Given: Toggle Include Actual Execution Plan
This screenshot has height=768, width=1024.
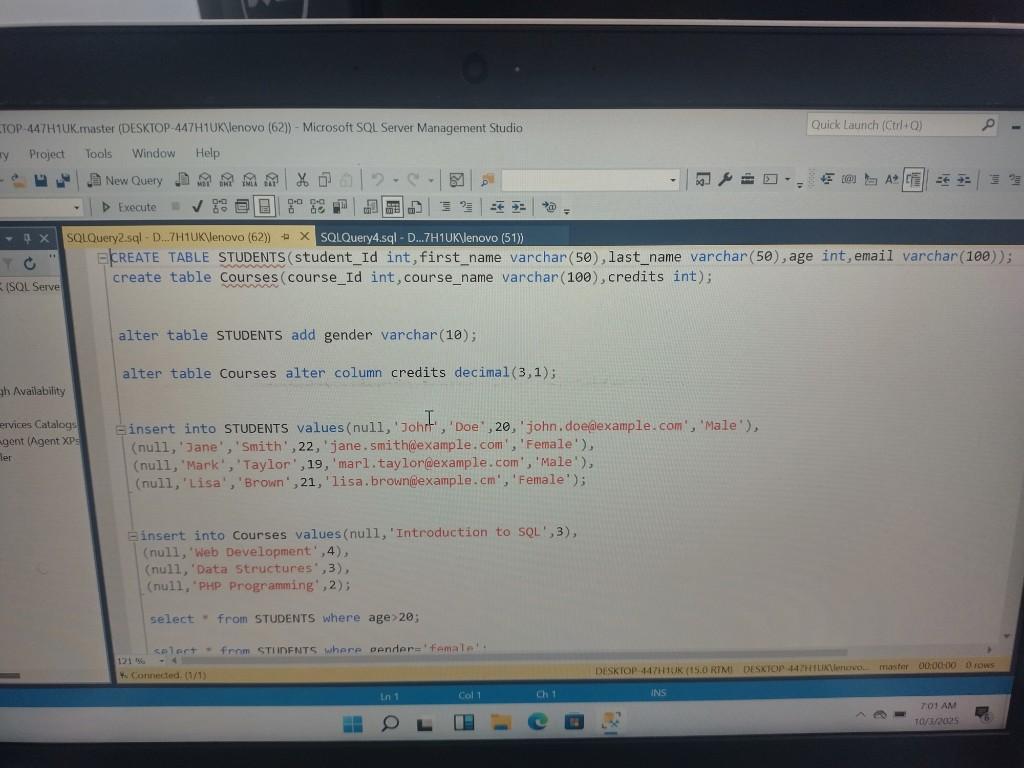Looking at the screenshot, I should 295,207.
